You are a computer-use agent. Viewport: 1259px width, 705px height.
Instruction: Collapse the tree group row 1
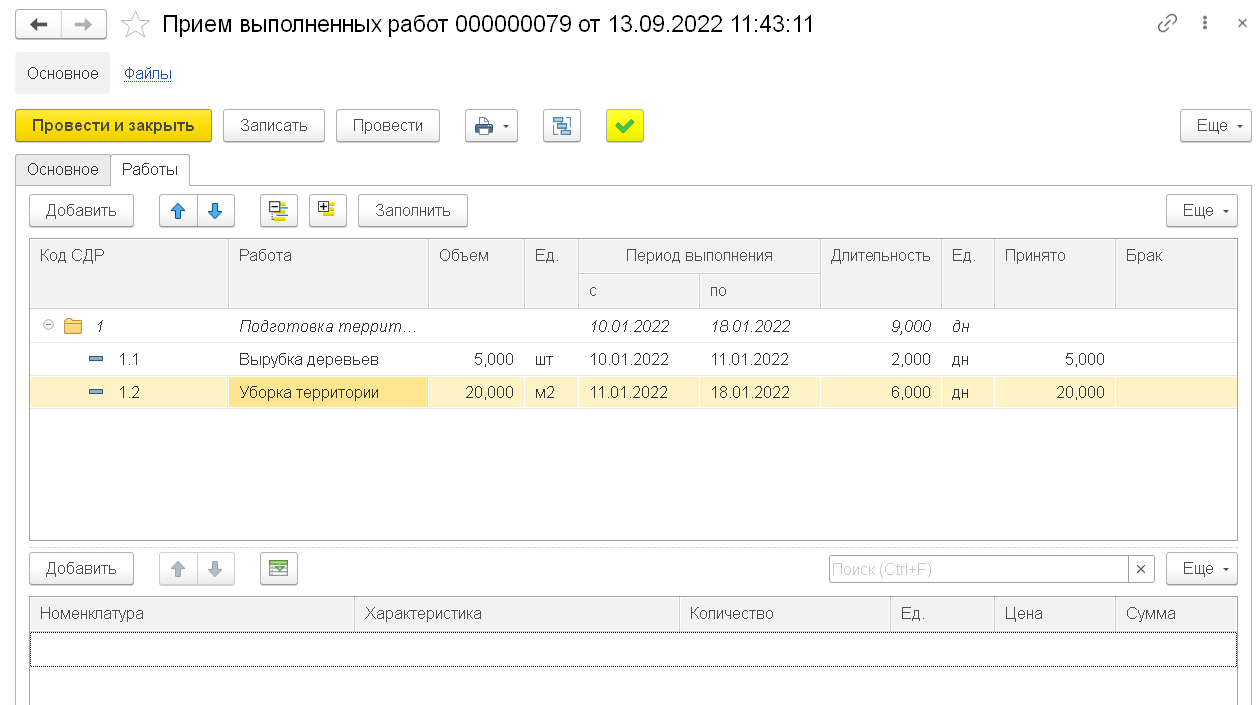(48, 326)
